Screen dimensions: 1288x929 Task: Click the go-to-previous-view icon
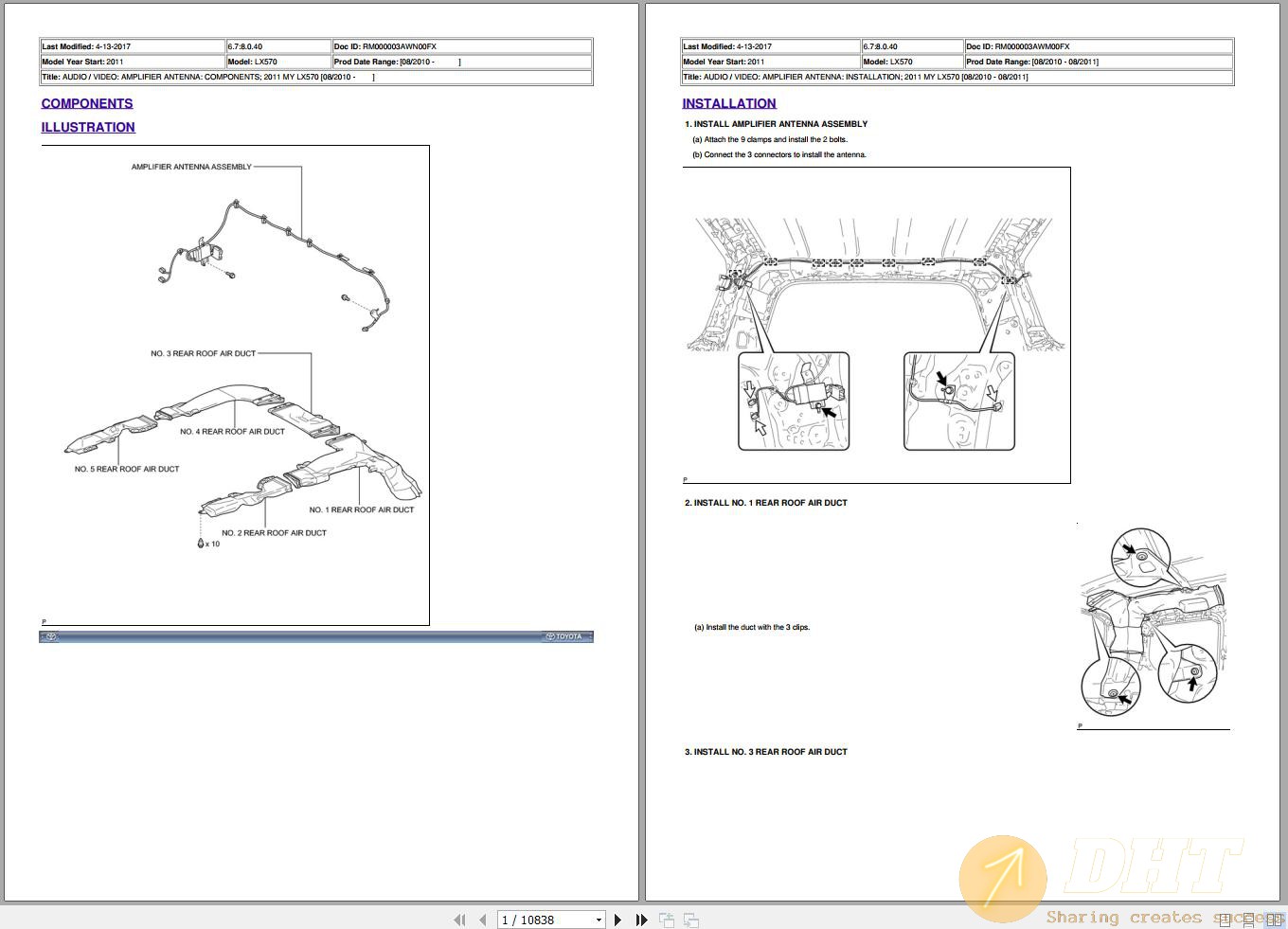point(667,920)
